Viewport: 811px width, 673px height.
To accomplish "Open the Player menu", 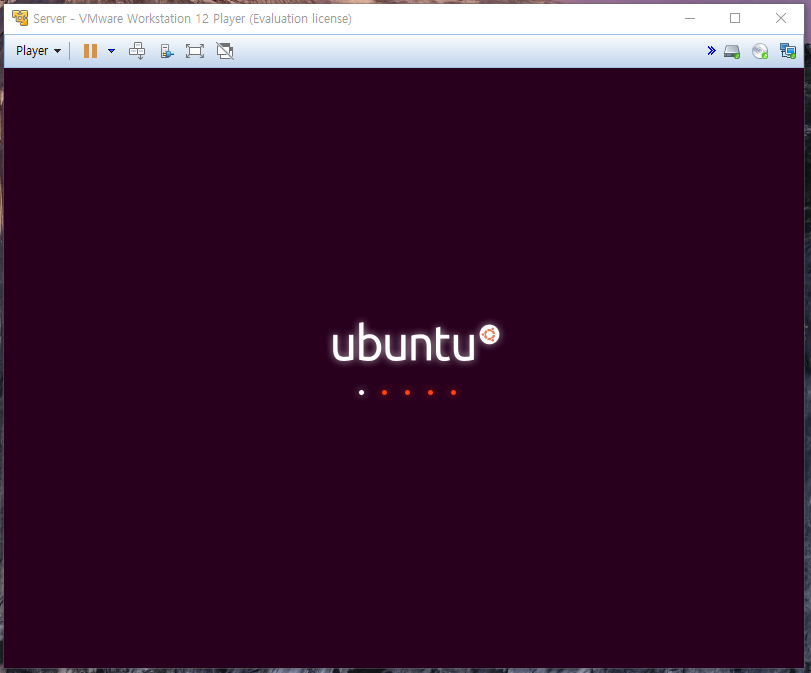I will point(38,51).
